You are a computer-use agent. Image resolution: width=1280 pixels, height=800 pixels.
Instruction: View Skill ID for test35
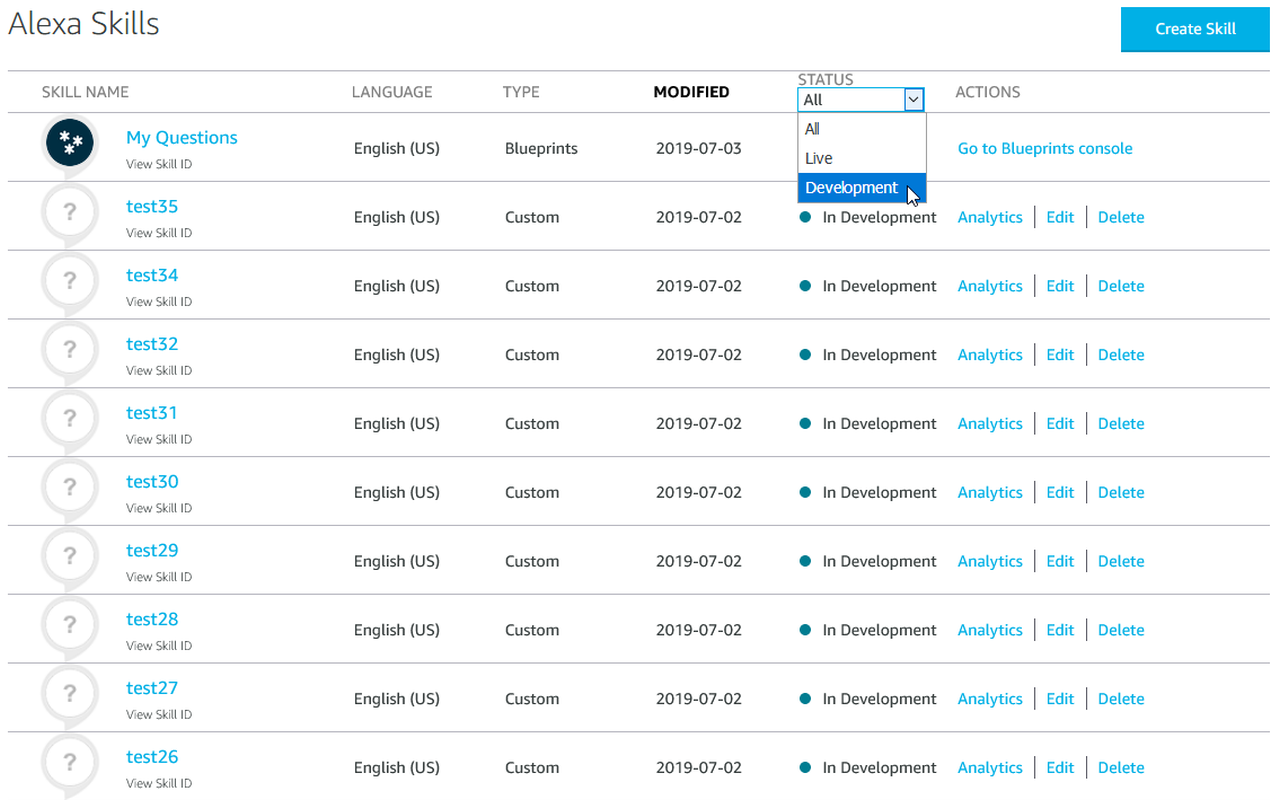coord(159,233)
